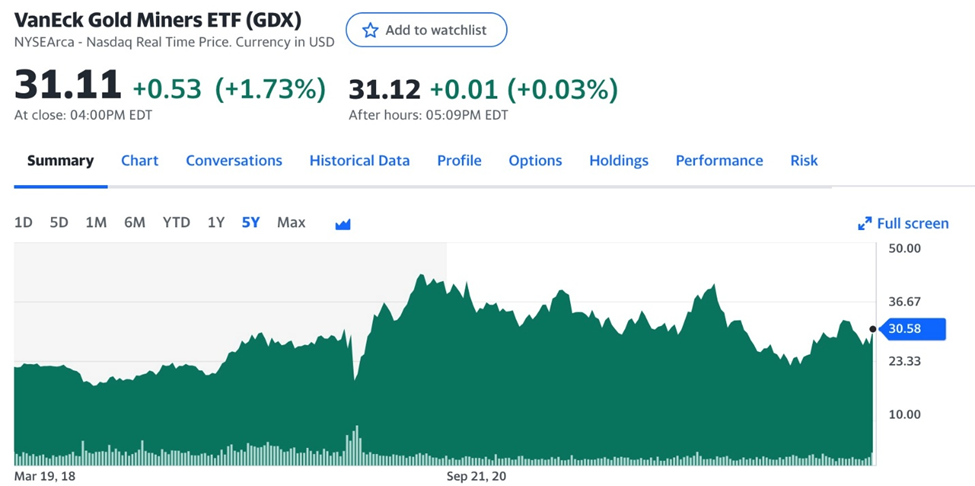Select the 5D time range
The height and width of the screenshot is (486, 975).
tap(59, 222)
